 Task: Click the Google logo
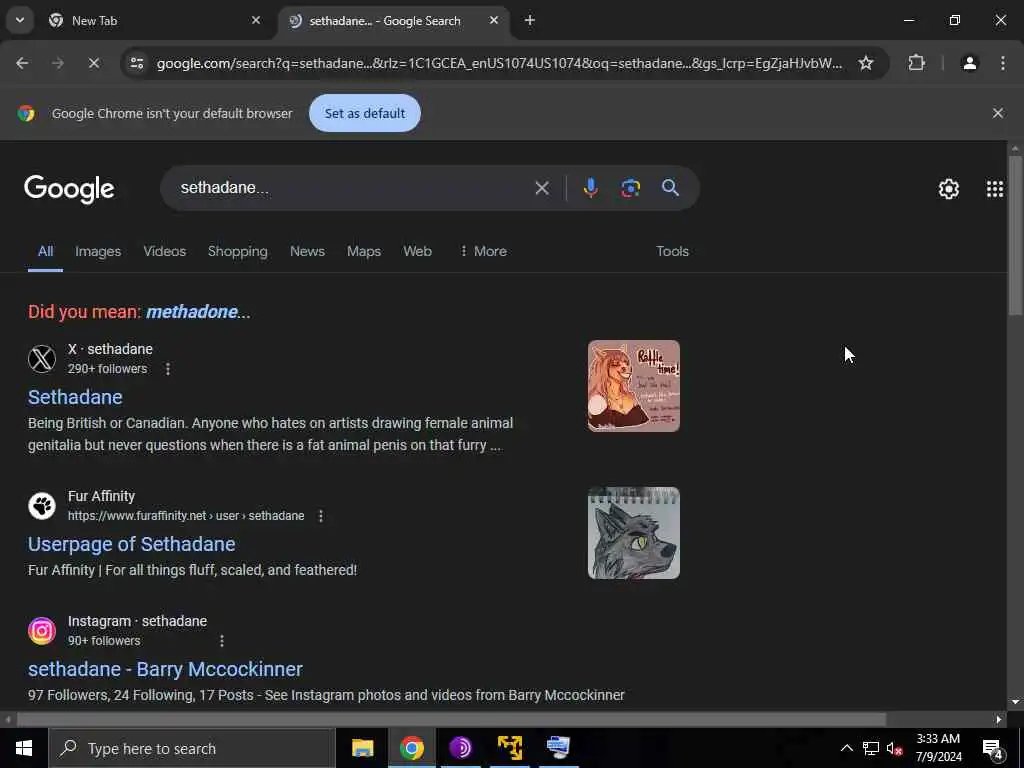pos(69,189)
